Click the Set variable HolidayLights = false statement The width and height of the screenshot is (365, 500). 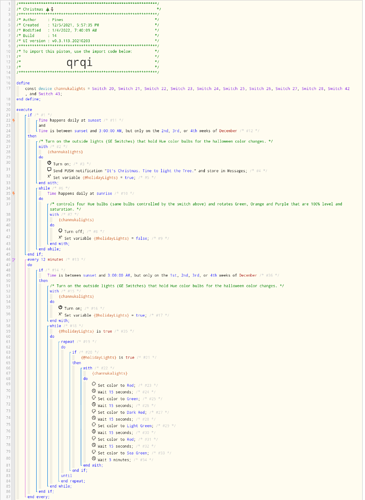click(106, 238)
